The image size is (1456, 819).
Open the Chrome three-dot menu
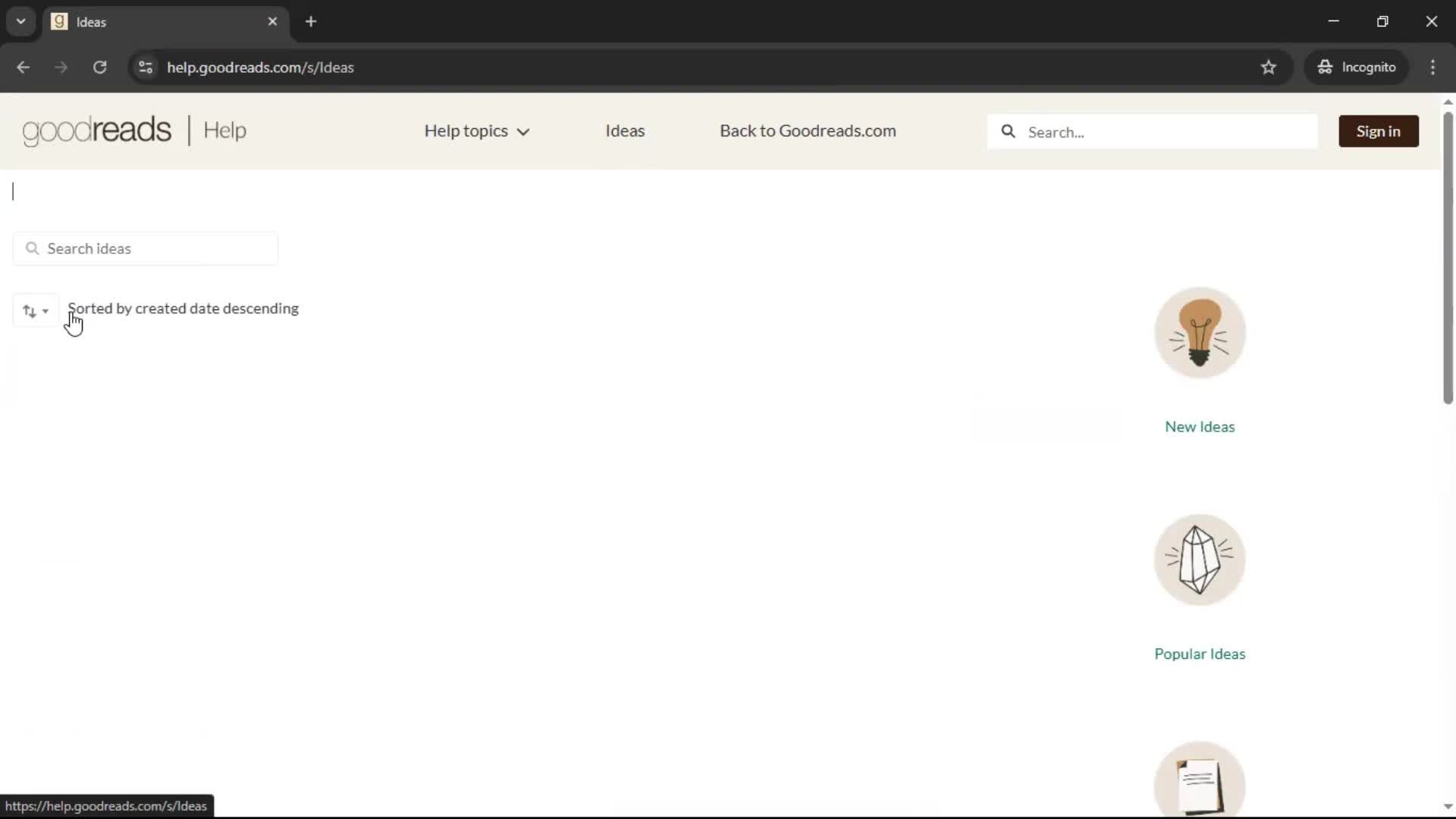[x=1432, y=67]
